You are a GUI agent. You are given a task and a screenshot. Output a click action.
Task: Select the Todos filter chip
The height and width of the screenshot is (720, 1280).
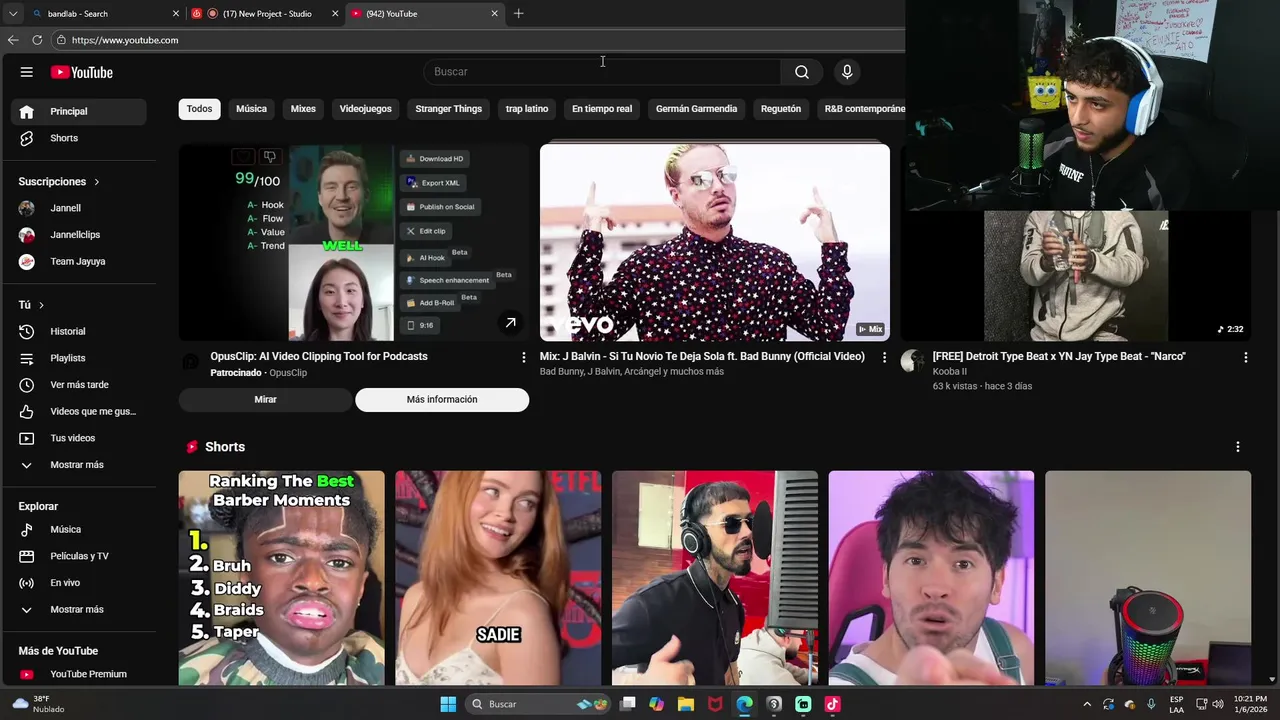[199, 109]
